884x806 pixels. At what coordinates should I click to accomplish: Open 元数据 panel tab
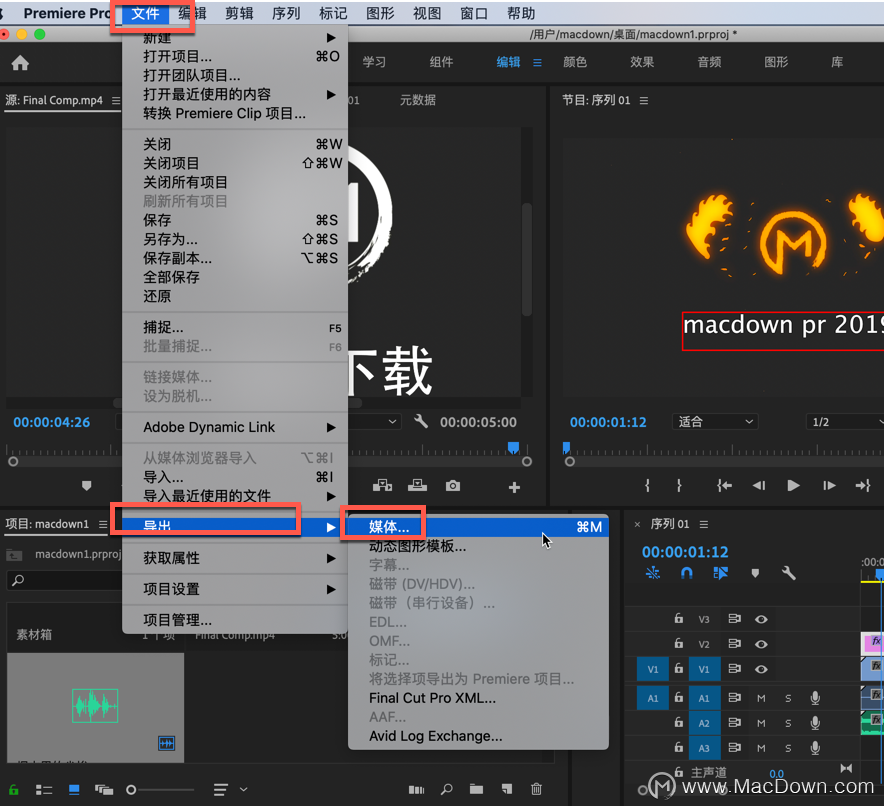(418, 100)
